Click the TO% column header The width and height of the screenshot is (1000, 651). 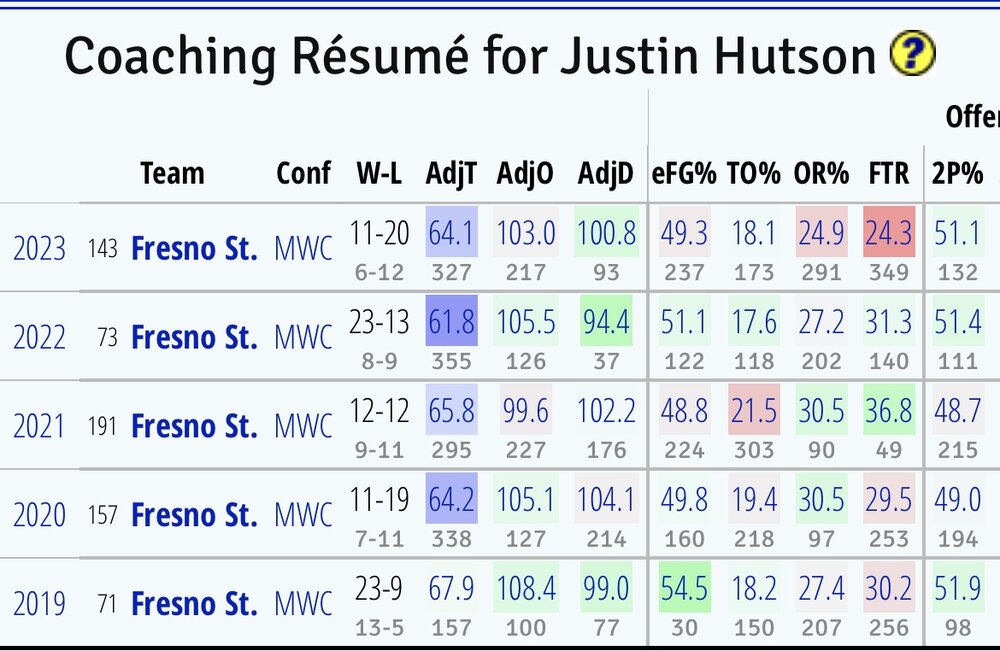753,174
